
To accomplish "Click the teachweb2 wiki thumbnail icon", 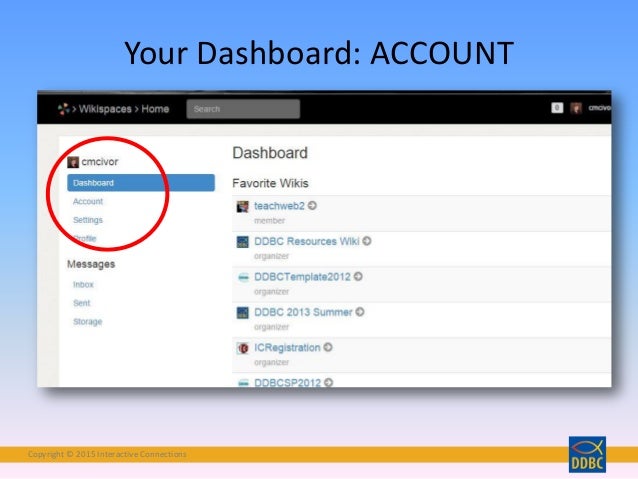I will click(x=243, y=206).
